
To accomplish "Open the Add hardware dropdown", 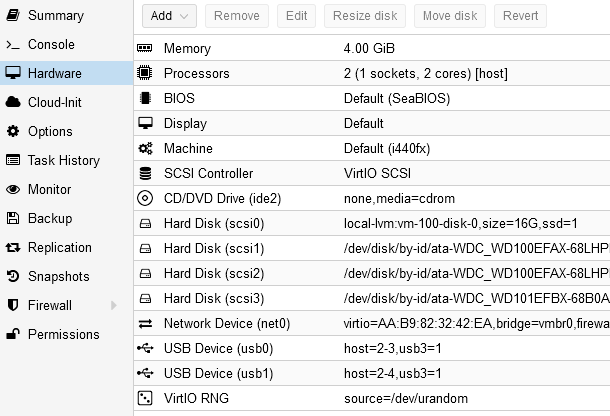I will tap(169, 16).
